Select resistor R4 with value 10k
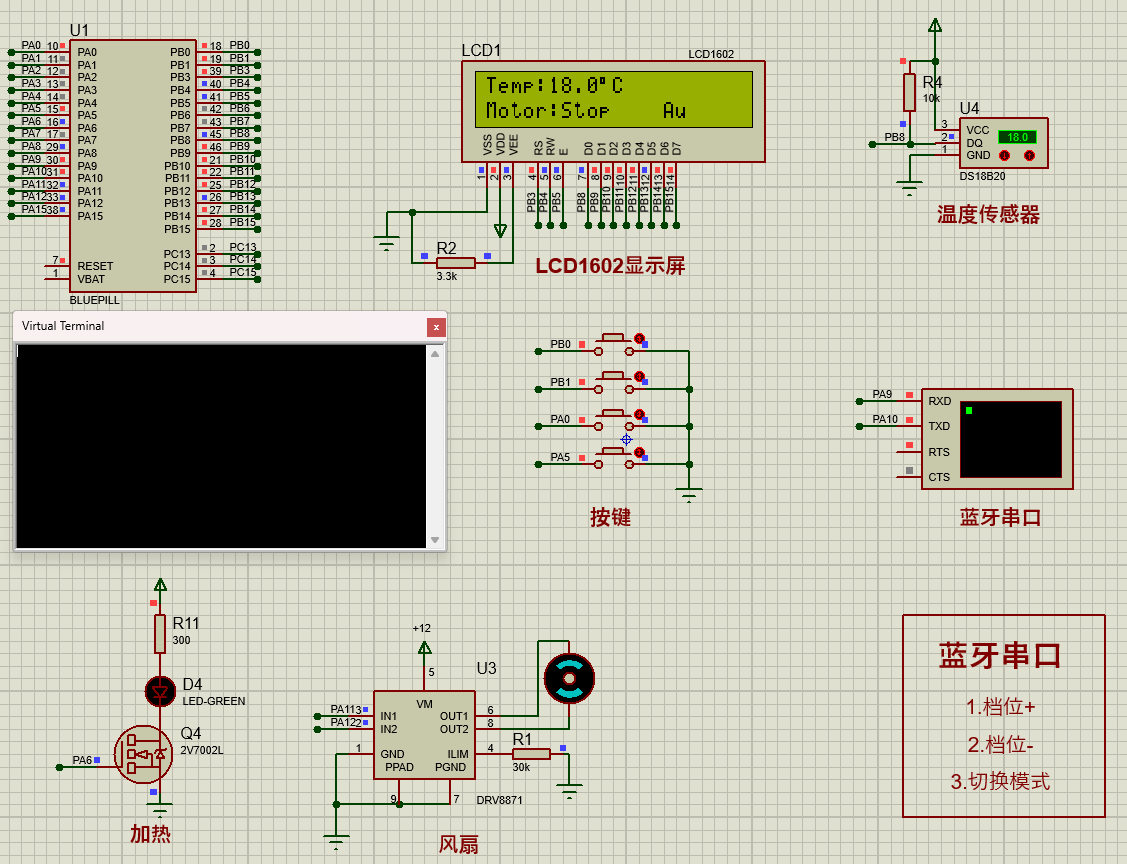Viewport: 1127px width, 864px height. [x=910, y=90]
